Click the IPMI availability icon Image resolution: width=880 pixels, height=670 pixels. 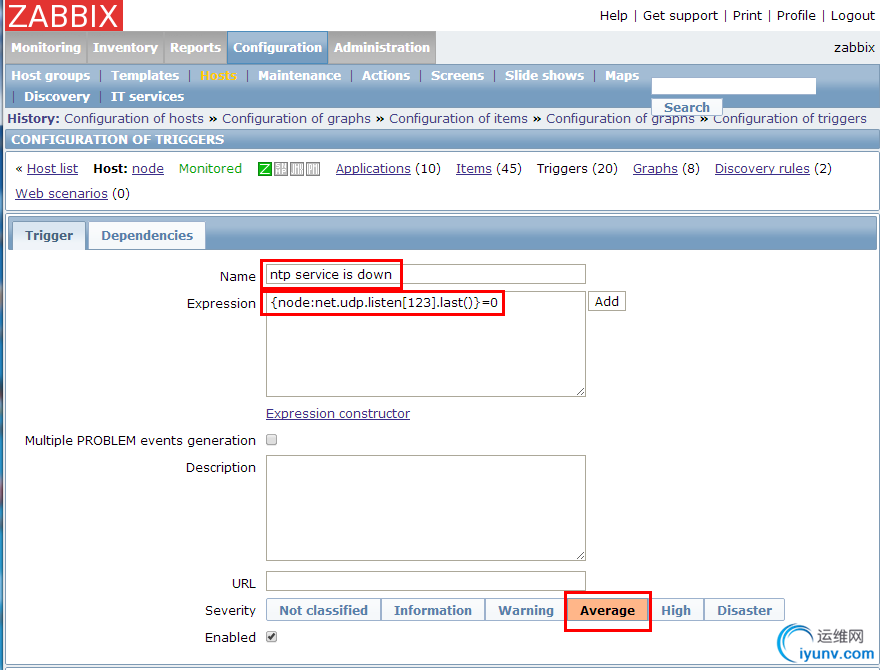(x=313, y=169)
